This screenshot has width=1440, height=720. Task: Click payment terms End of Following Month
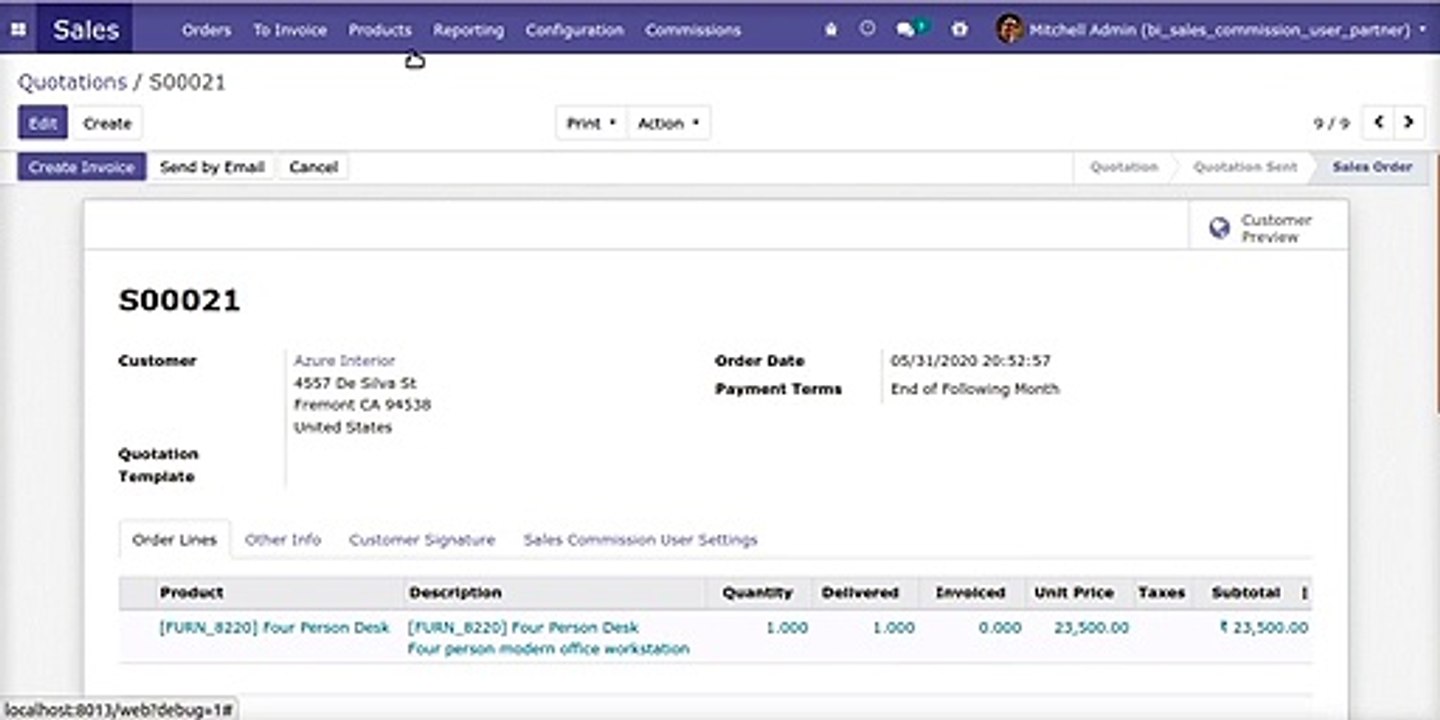[975, 388]
